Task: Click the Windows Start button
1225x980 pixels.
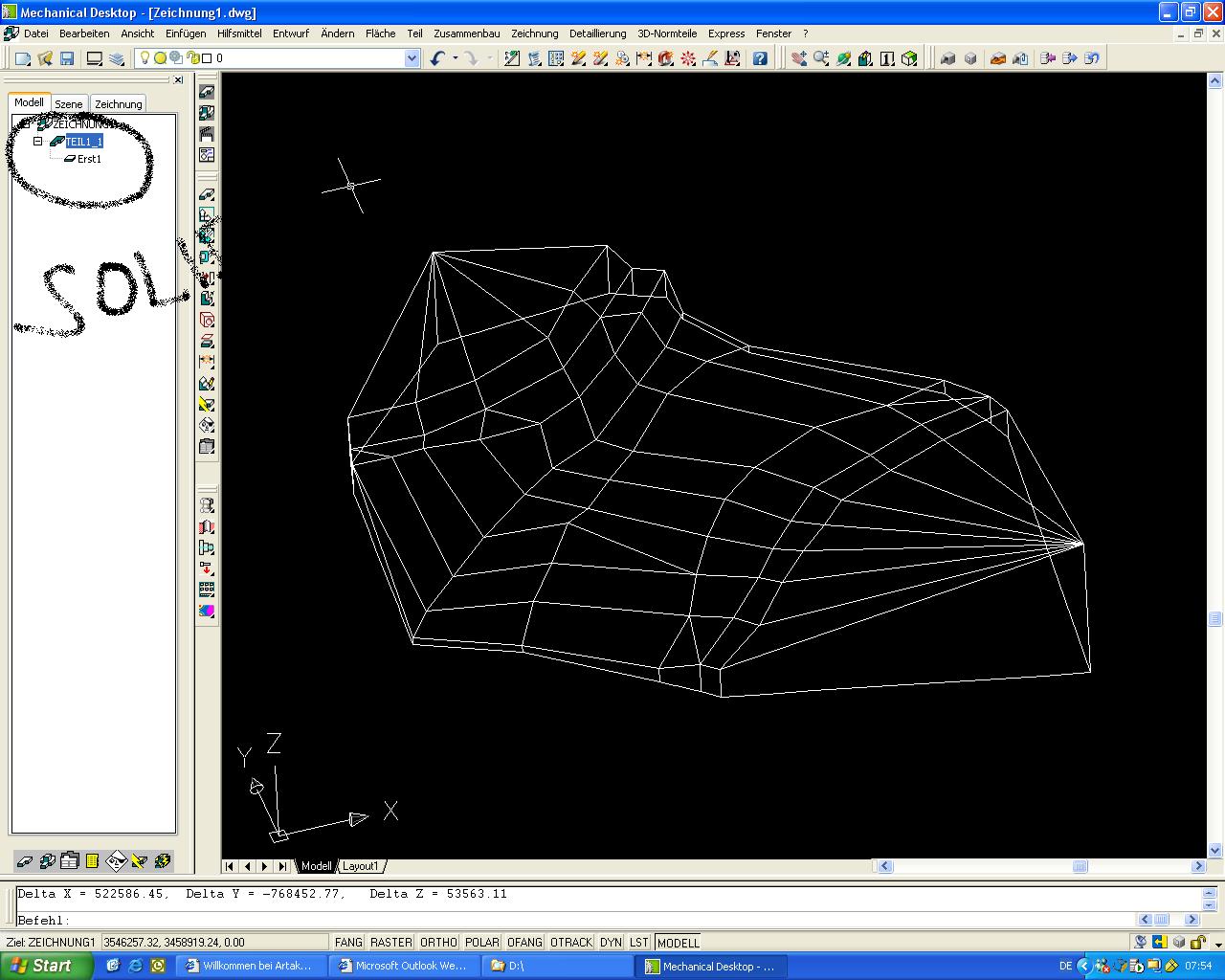Action: tap(46, 966)
